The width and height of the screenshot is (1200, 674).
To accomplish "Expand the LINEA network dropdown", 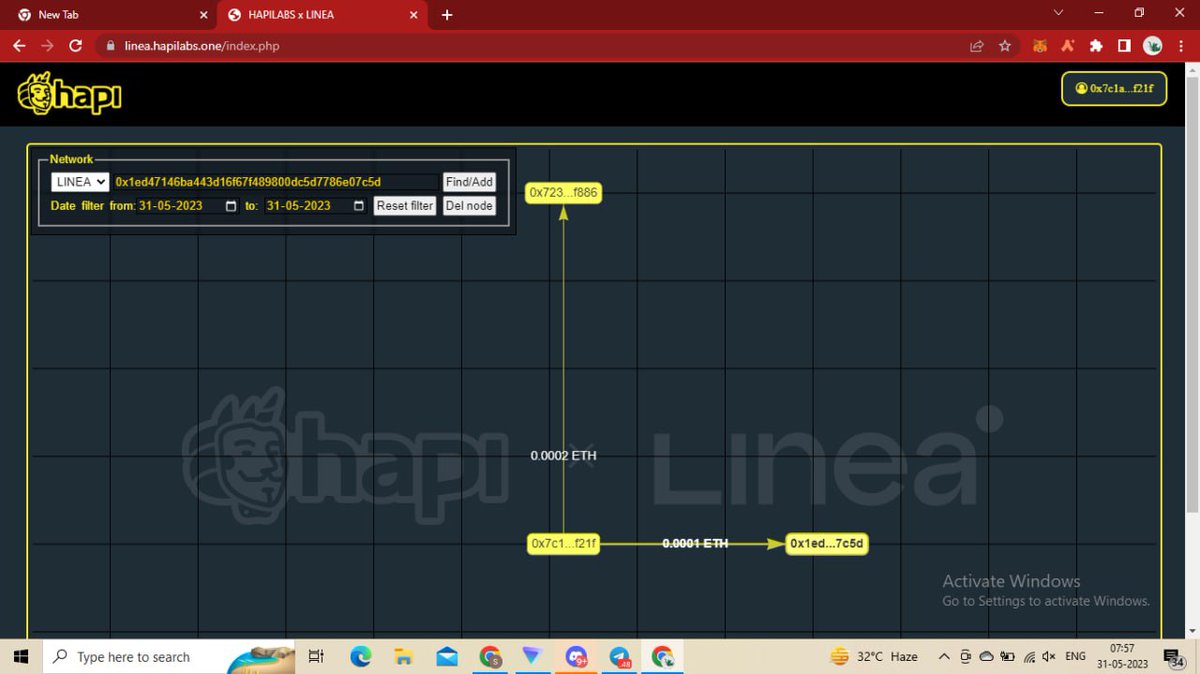I will pyautogui.click(x=80, y=182).
